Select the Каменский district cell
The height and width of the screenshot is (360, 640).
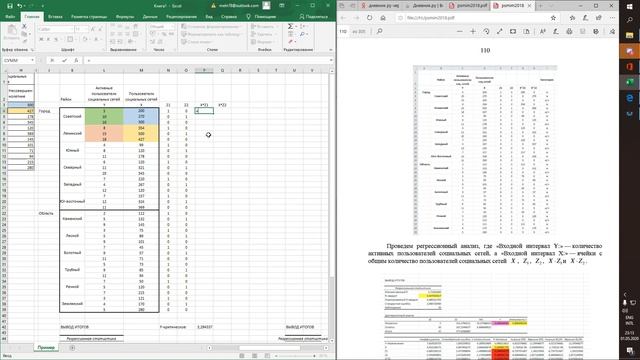point(72,219)
